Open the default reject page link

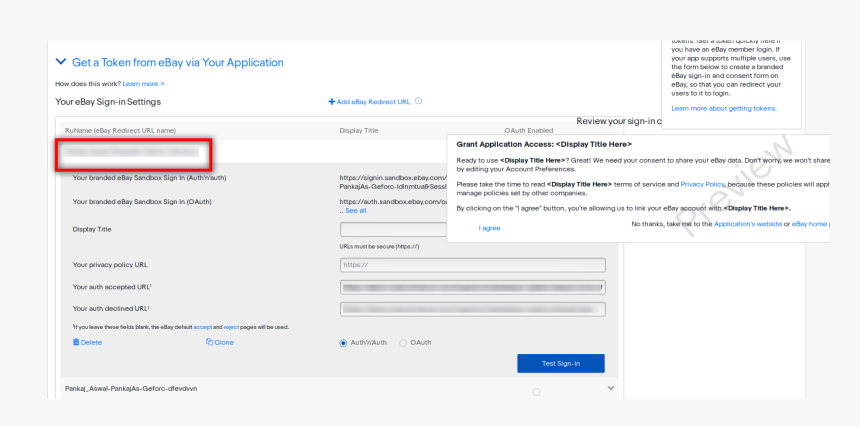point(231,327)
